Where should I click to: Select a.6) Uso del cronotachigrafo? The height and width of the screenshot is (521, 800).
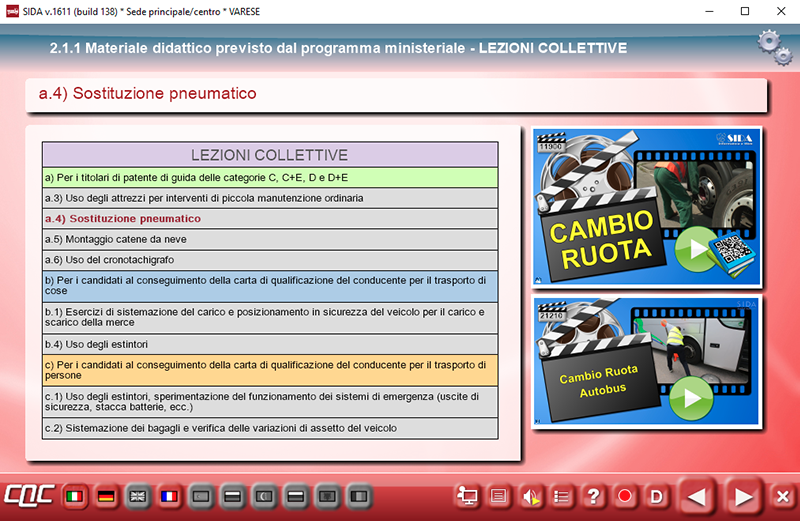269,259
